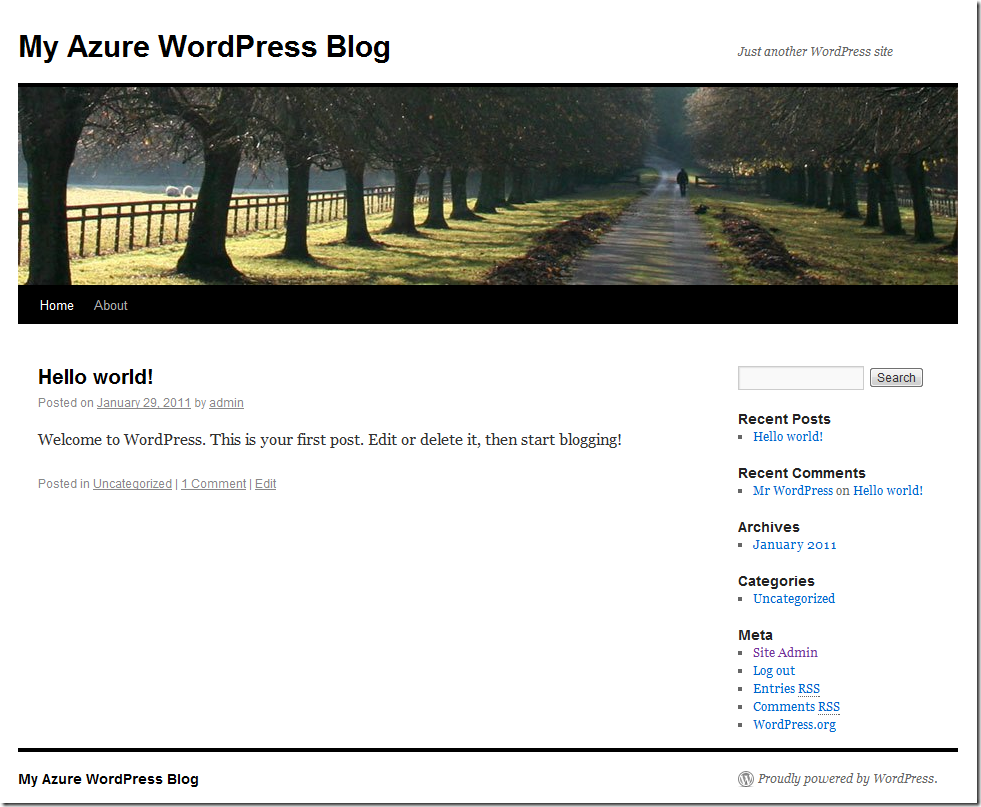
Task: Click the Recent Posts widget heading
Action: tap(784, 419)
